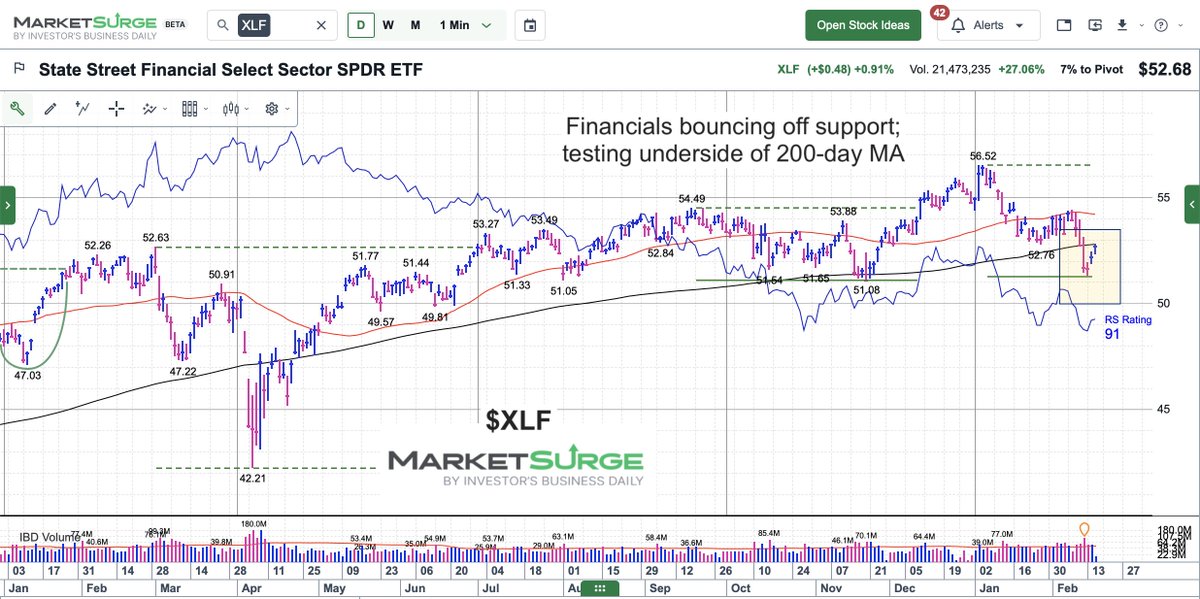Image resolution: width=1200 pixels, height=599 pixels.
Task: Click the RS Rating 91 label
Action: tap(1127, 327)
